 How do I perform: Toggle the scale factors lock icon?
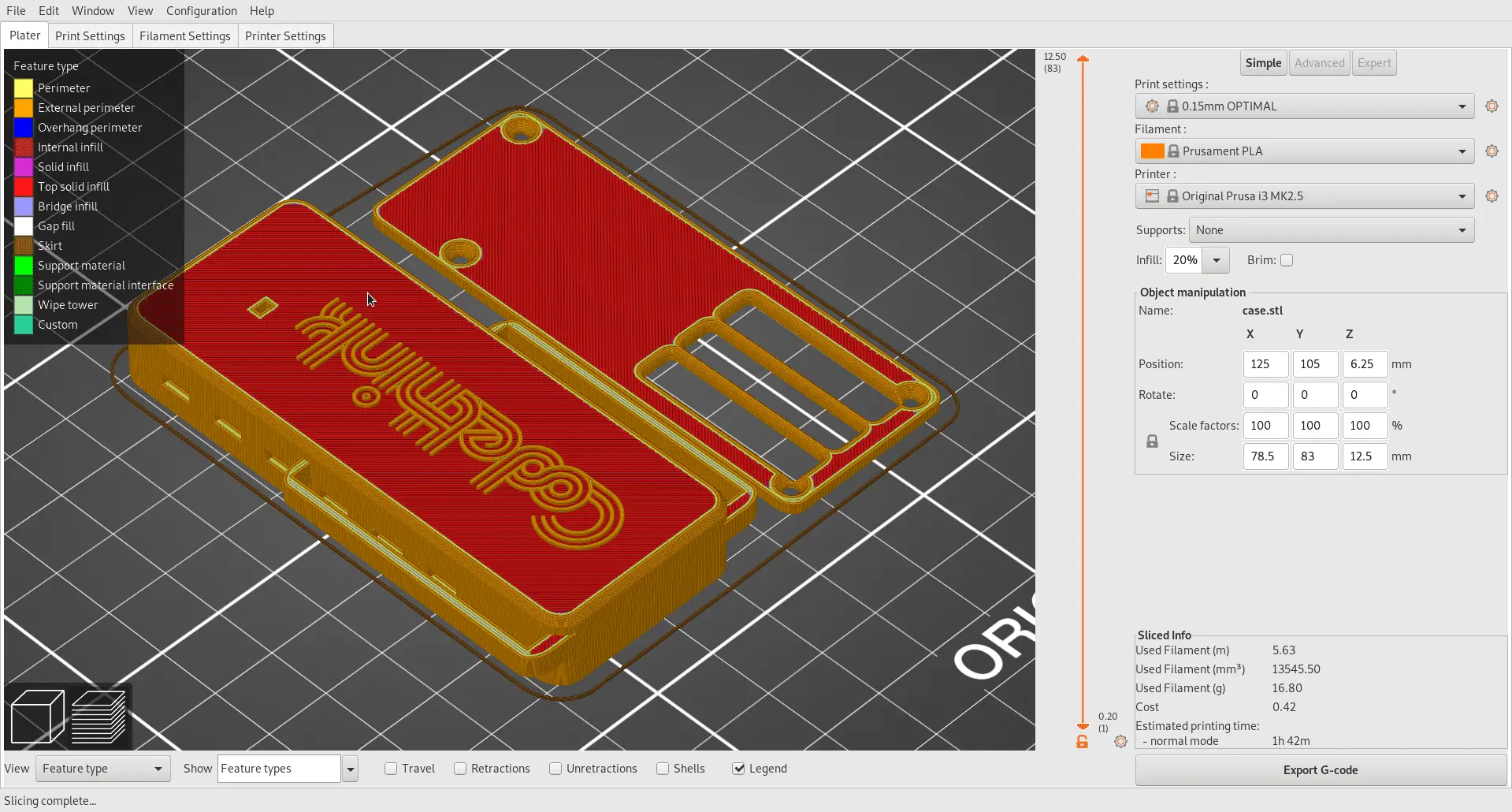click(x=1152, y=441)
